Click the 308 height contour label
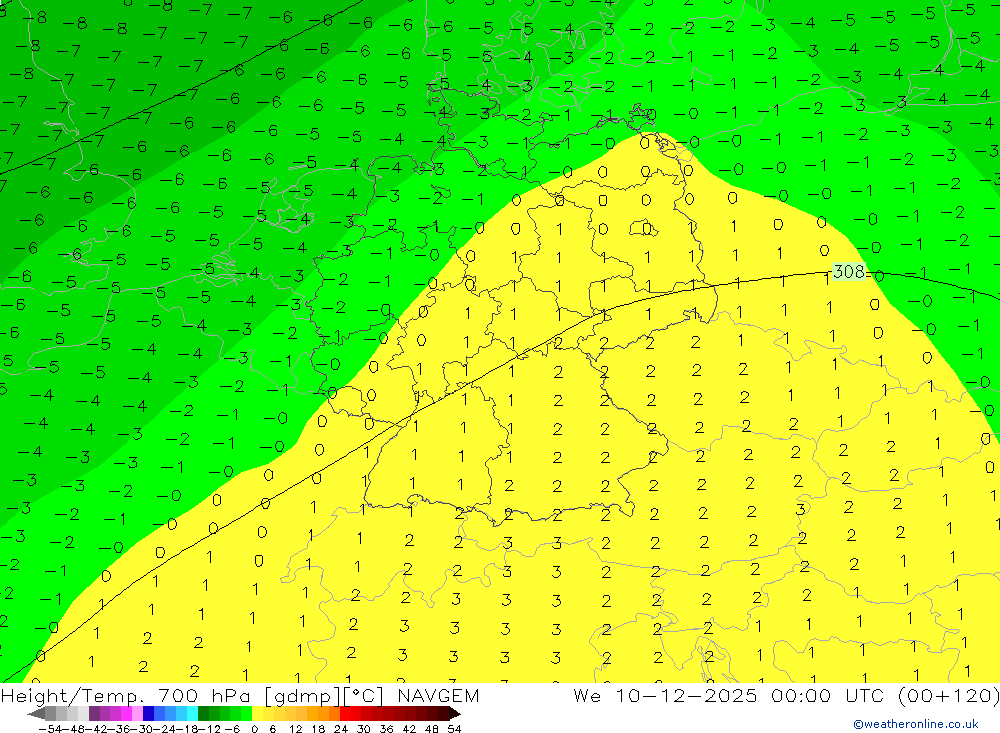This screenshot has height=733, width=1000. click(x=849, y=272)
